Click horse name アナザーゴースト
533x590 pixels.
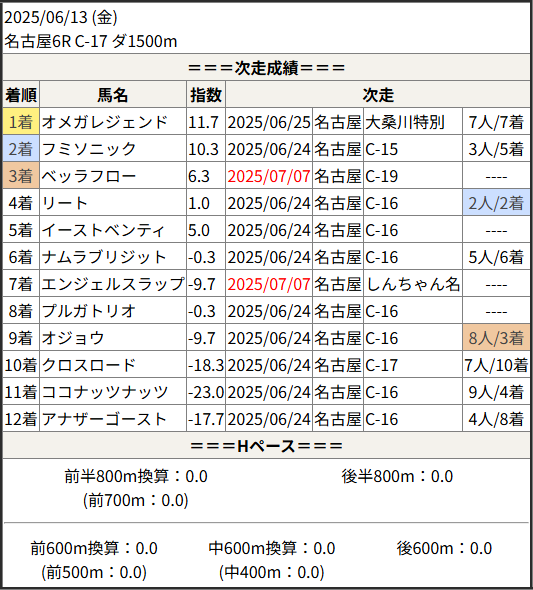[x=104, y=419]
